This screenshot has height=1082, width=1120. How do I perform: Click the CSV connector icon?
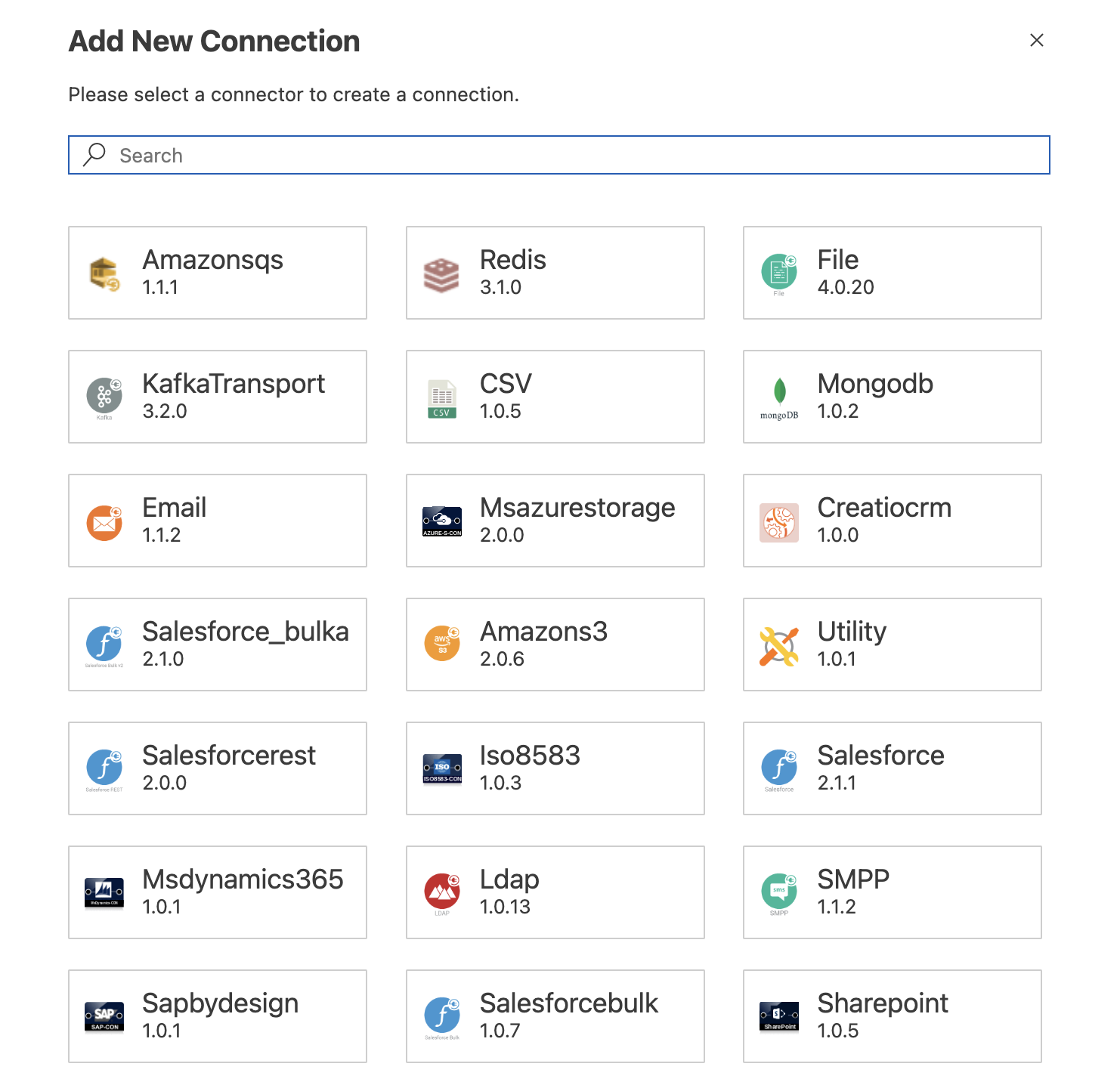(441, 396)
